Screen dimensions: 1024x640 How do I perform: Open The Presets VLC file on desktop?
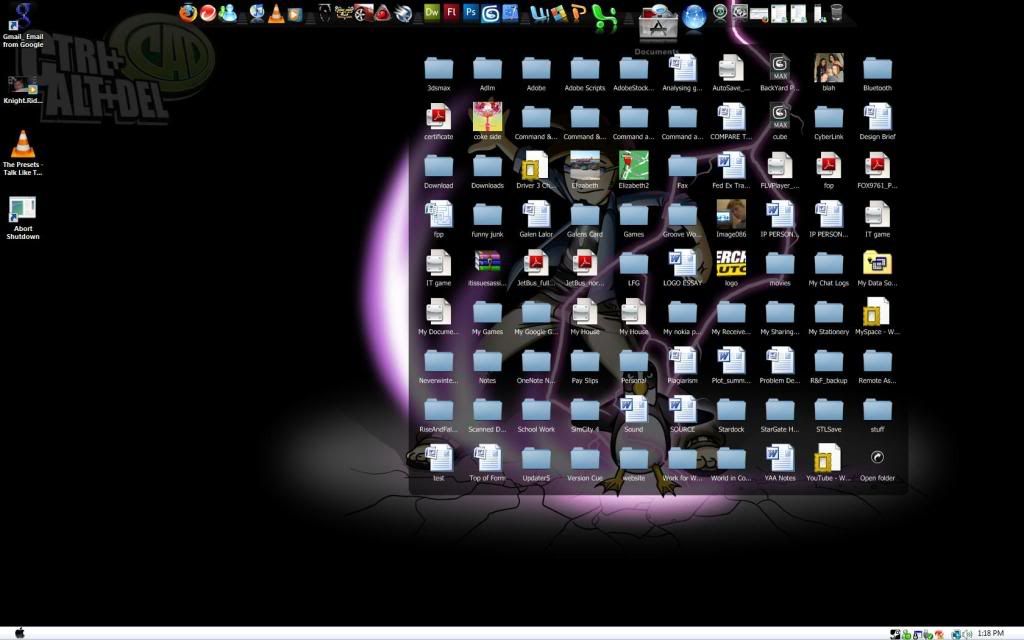coord(23,153)
